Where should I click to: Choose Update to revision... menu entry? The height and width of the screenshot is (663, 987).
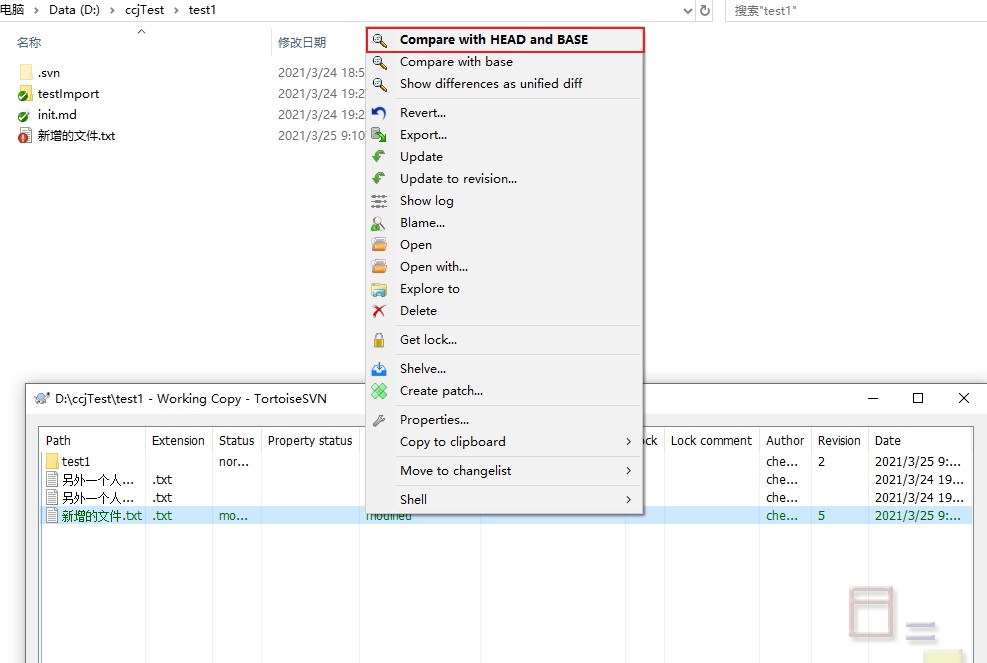point(458,179)
